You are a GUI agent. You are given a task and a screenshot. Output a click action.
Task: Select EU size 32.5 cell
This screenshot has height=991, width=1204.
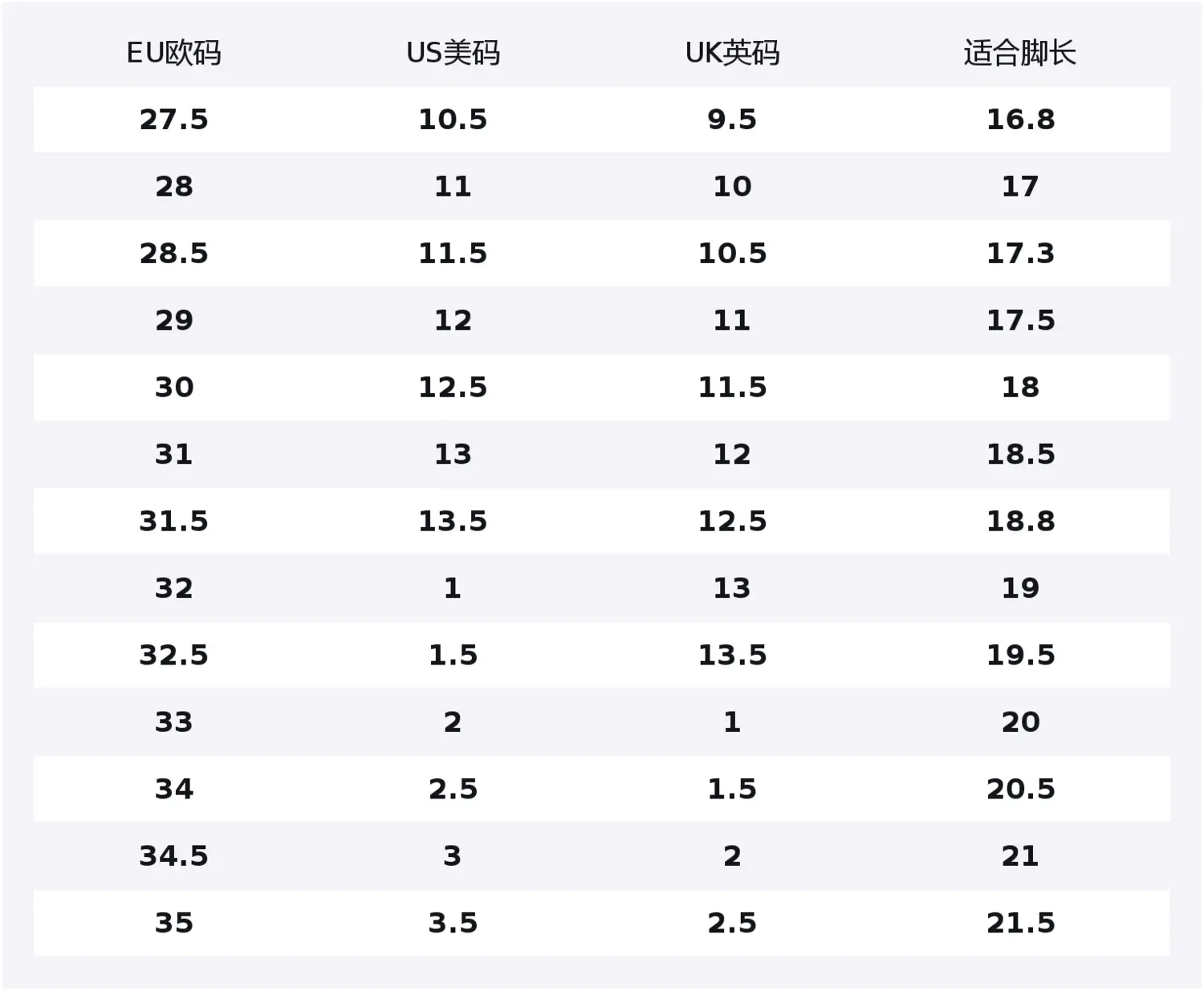[173, 656]
